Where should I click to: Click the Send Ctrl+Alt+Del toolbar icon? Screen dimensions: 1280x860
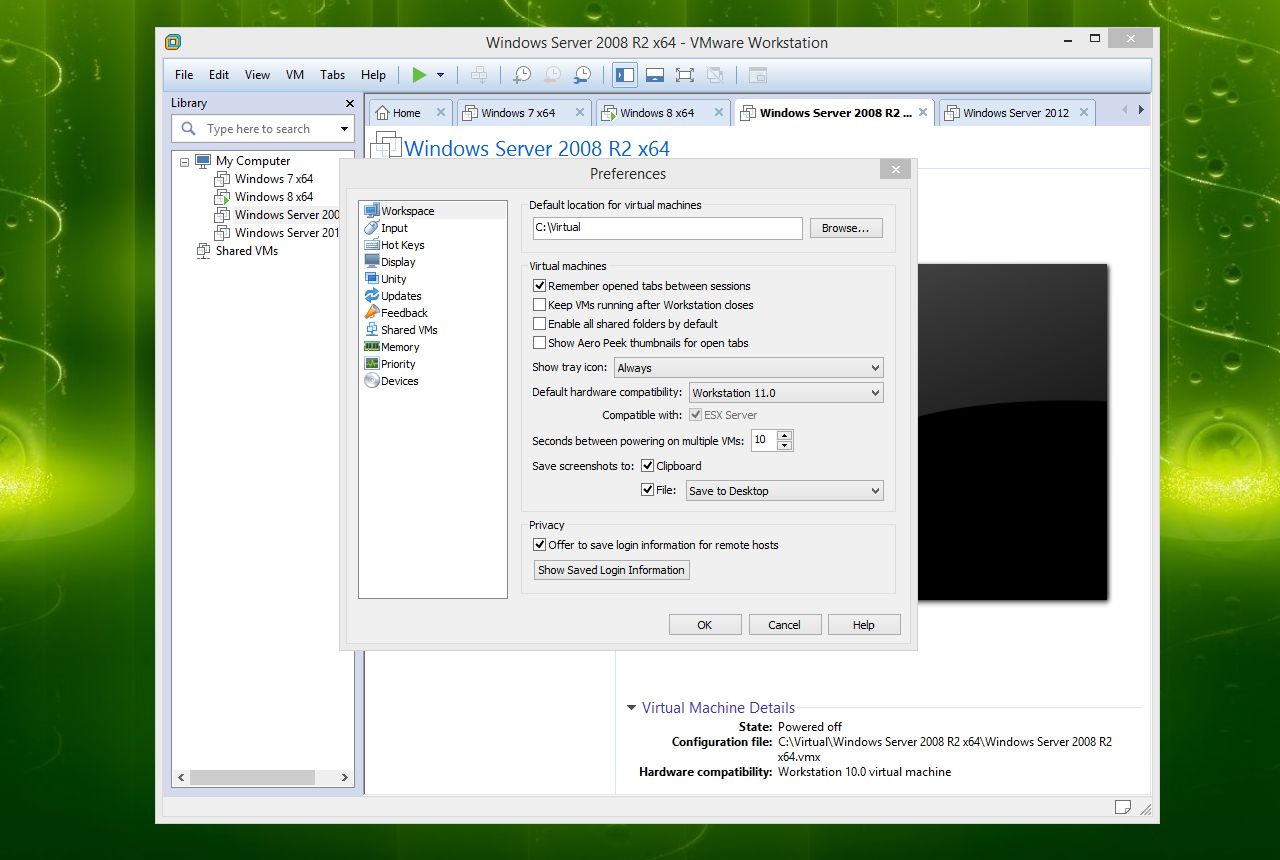pos(479,75)
